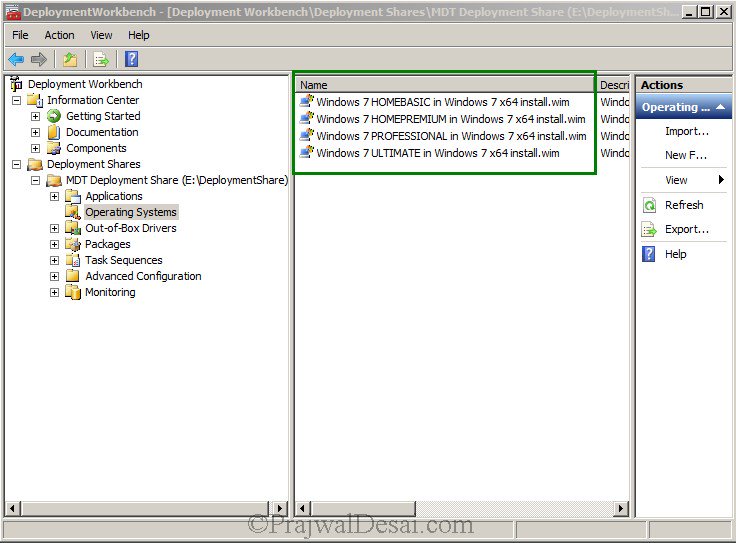Screen dimensions: 736x543
Task: Click the Export List toolbar icon
Action: coord(101,60)
